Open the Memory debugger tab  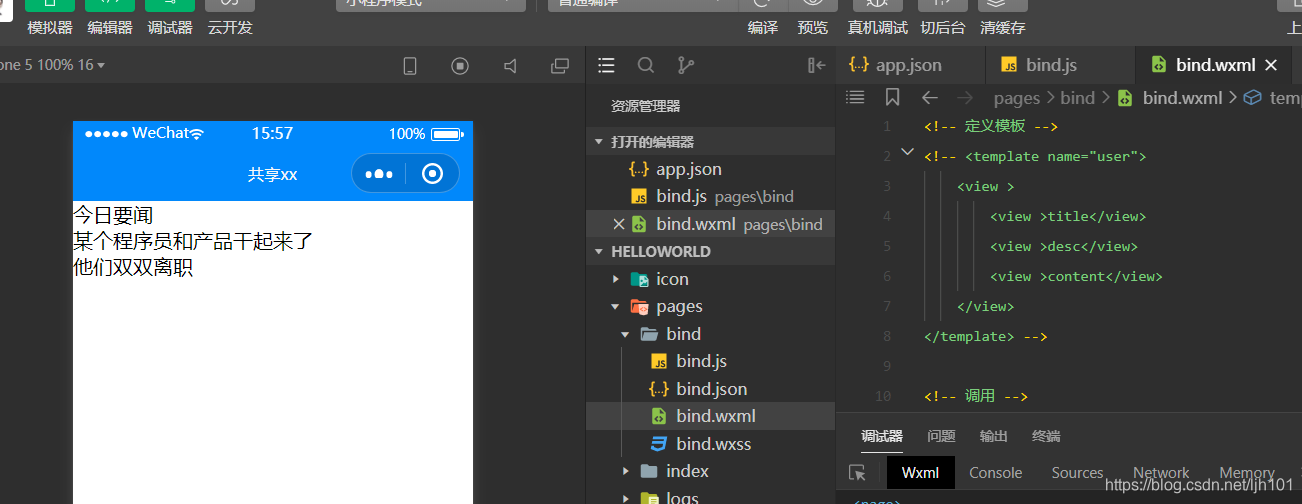pyautogui.click(x=1247, y=473)
